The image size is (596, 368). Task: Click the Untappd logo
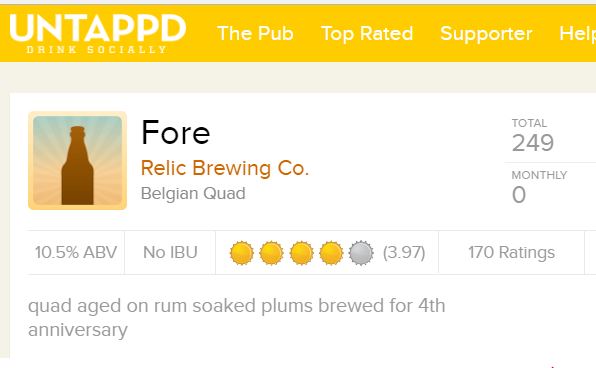pos(98,33)
